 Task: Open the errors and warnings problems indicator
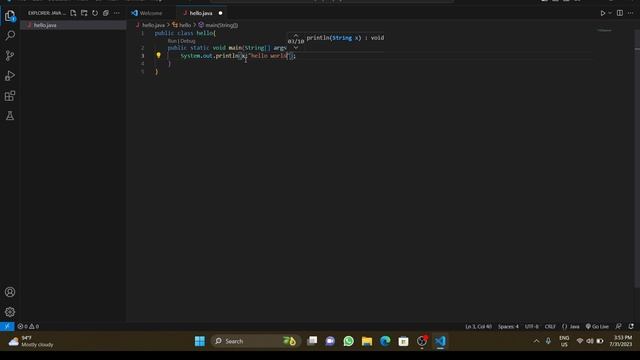click(x=29, y=326)
